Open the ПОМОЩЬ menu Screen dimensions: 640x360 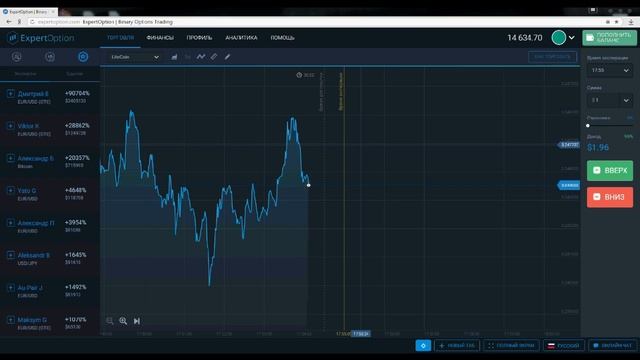coord(282,38)
